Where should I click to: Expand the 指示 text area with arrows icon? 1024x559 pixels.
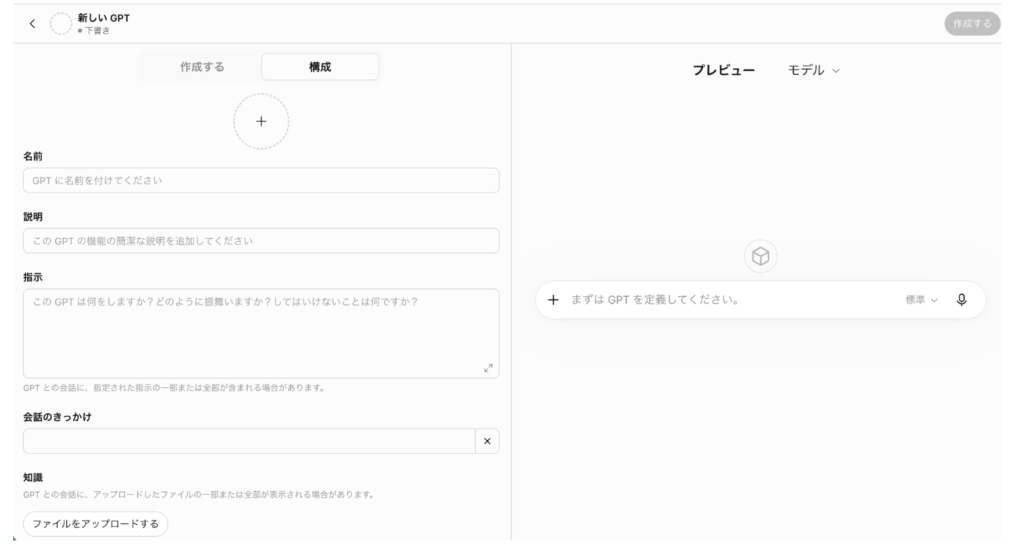[x=488, y=368]
